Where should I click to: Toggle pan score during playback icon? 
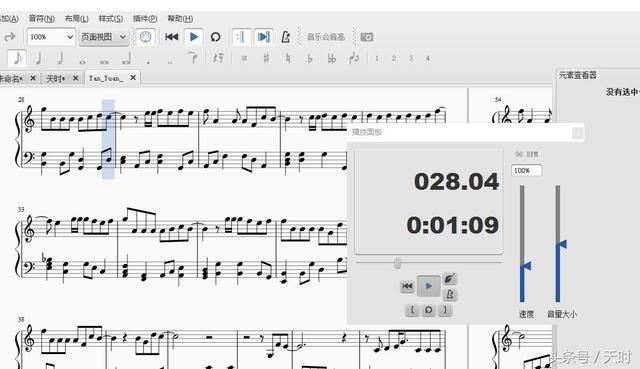click(x=264, y=37)
